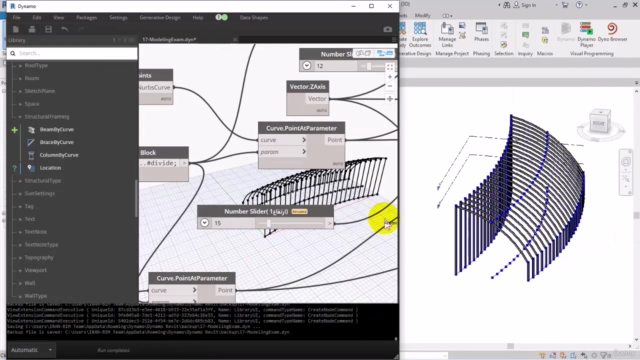Open the Settings menu in Dynamo

[x=118, y=18]
